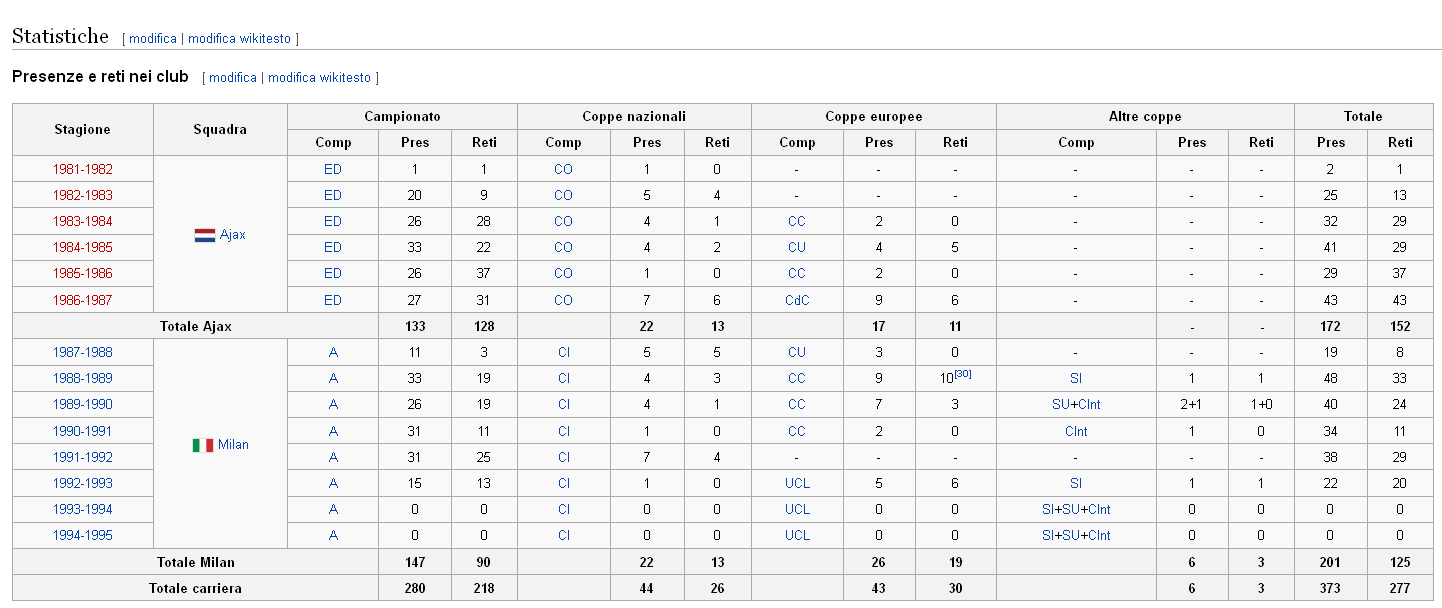Screen dimensions: 1442x608
Task: Click the Italy flag icon beside Milan
Action: [x=203, y=445]
